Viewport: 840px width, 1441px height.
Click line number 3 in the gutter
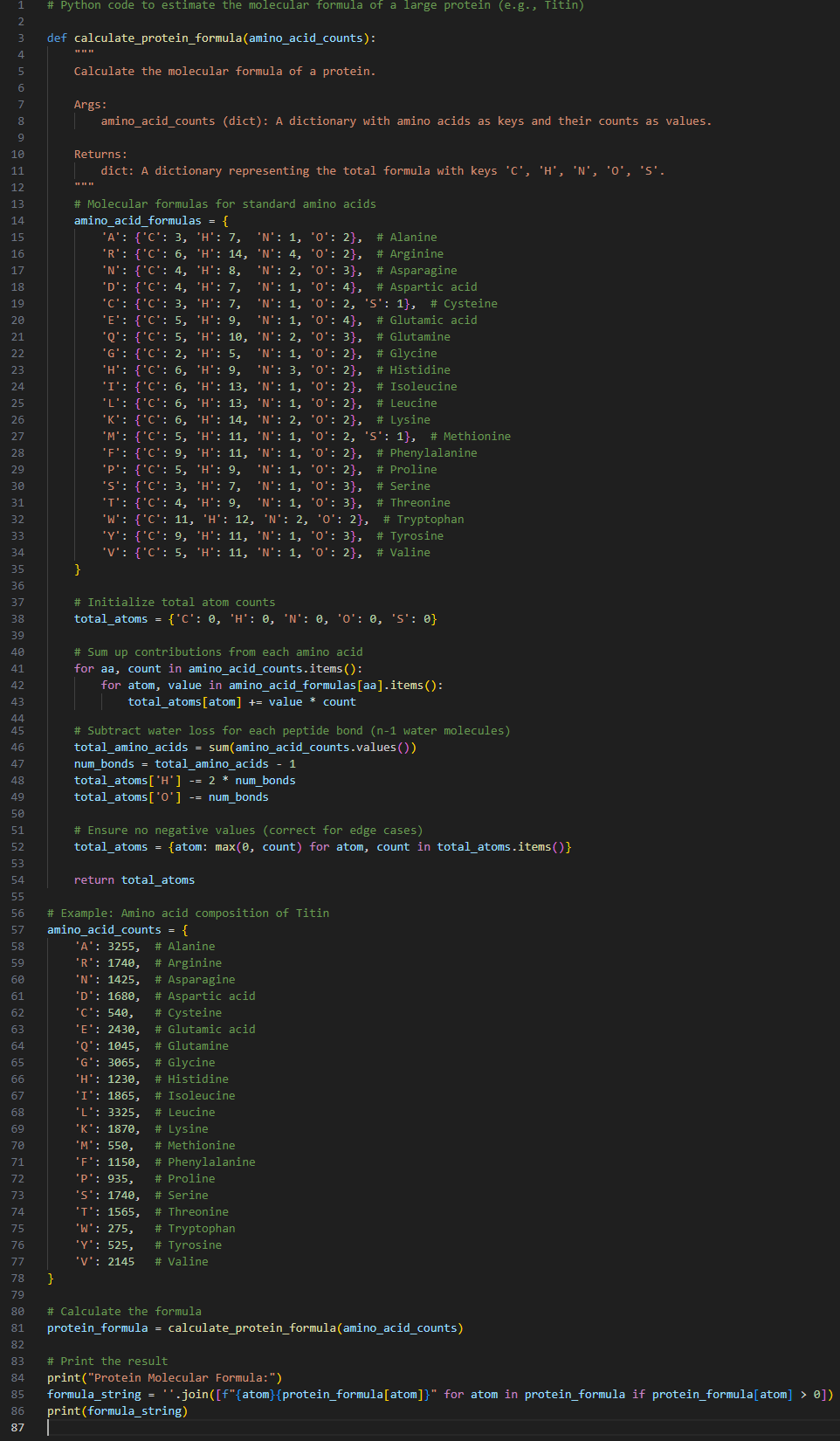pyautogui.click(x=20, y=38)
